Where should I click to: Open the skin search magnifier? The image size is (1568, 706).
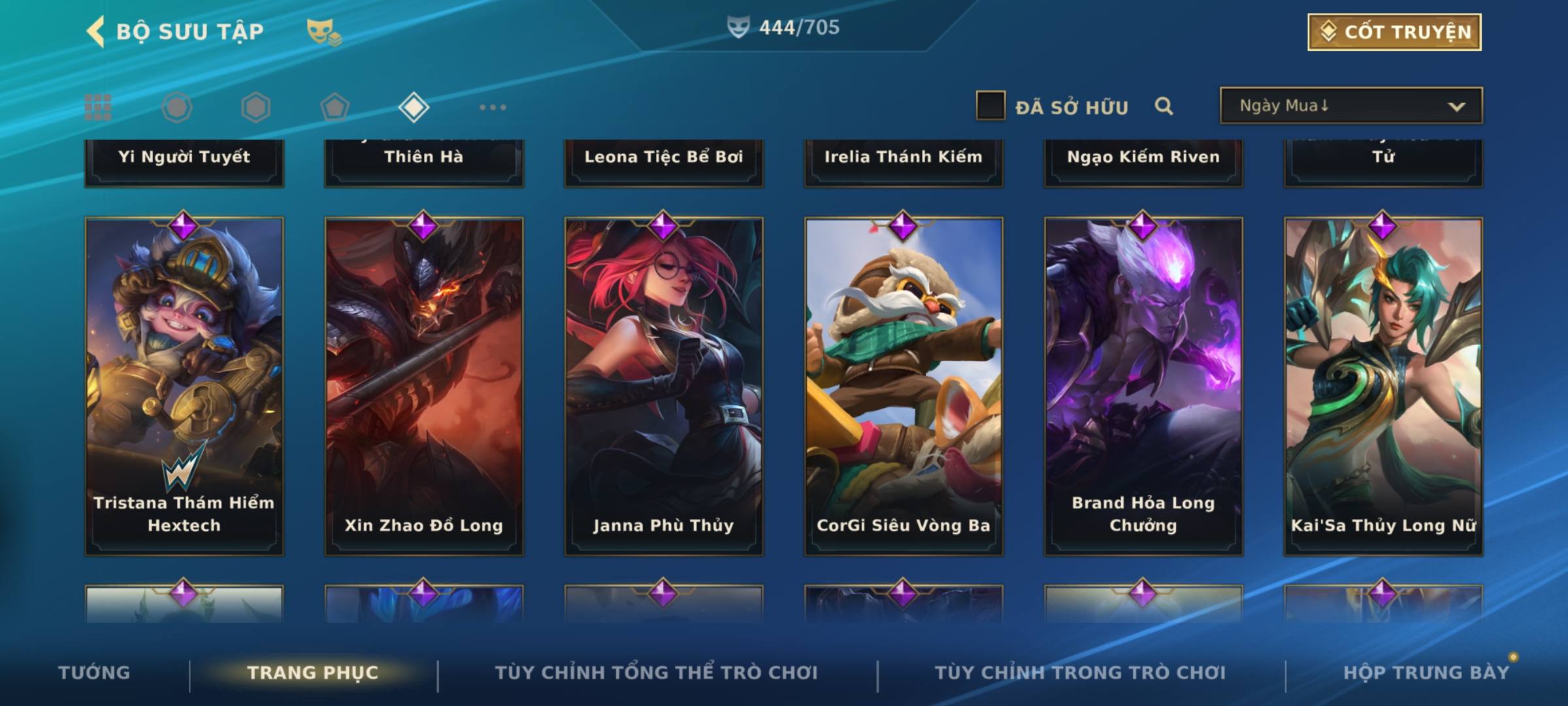click(x=1164, y=106)
